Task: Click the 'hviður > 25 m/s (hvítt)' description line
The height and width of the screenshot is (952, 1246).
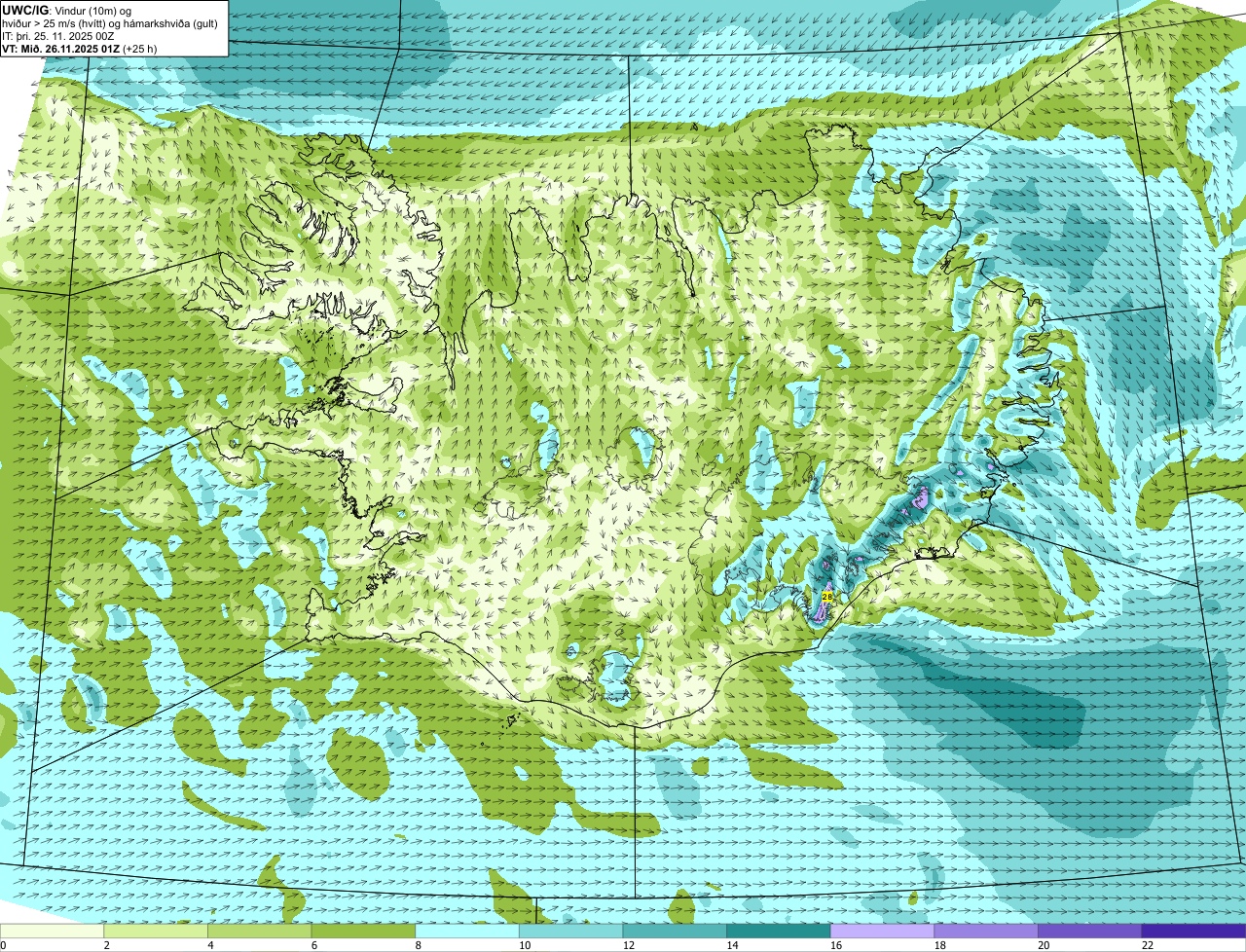Action: click(109, 23)
